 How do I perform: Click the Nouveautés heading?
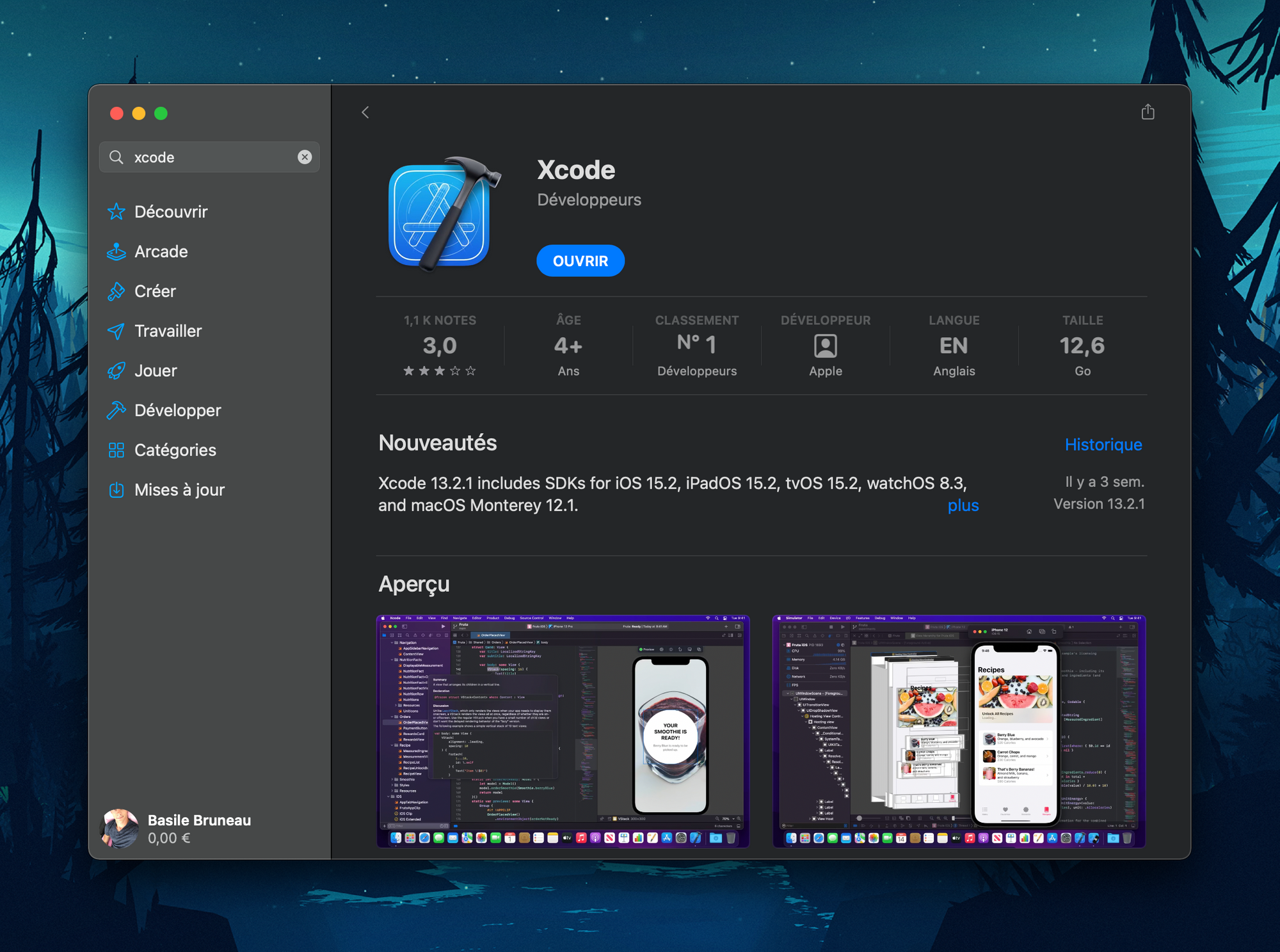click(x=438, y=443)
